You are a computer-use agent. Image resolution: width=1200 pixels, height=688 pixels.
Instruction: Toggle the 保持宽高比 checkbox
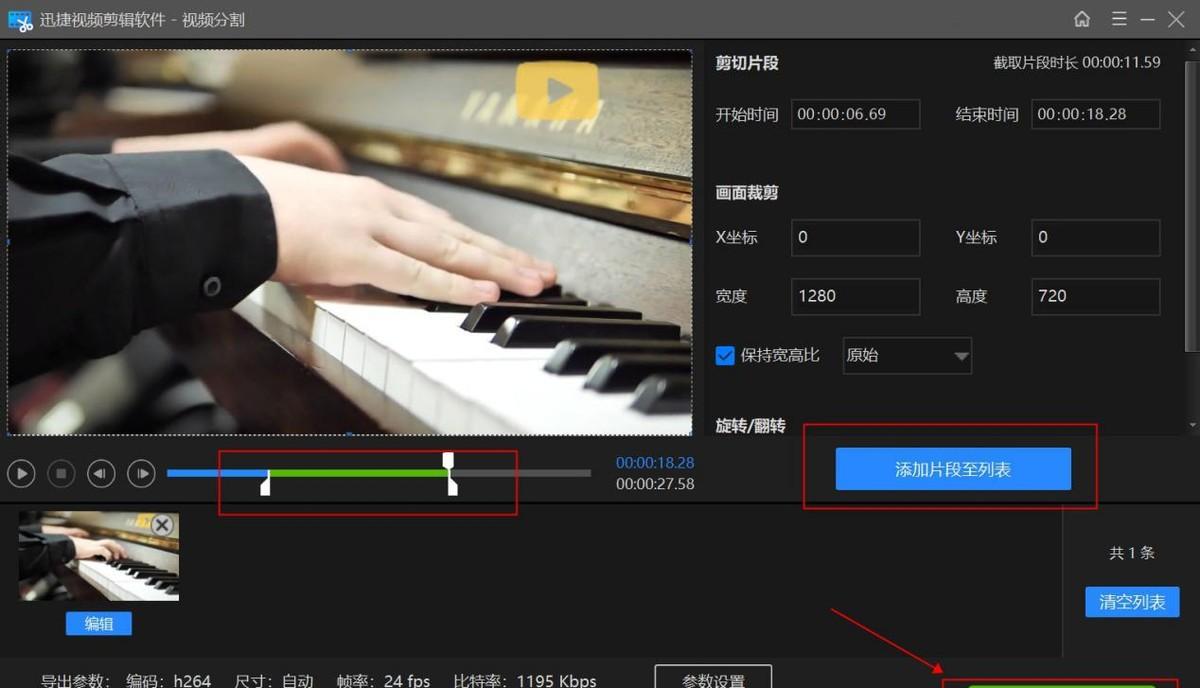click(x=725, y=355)
